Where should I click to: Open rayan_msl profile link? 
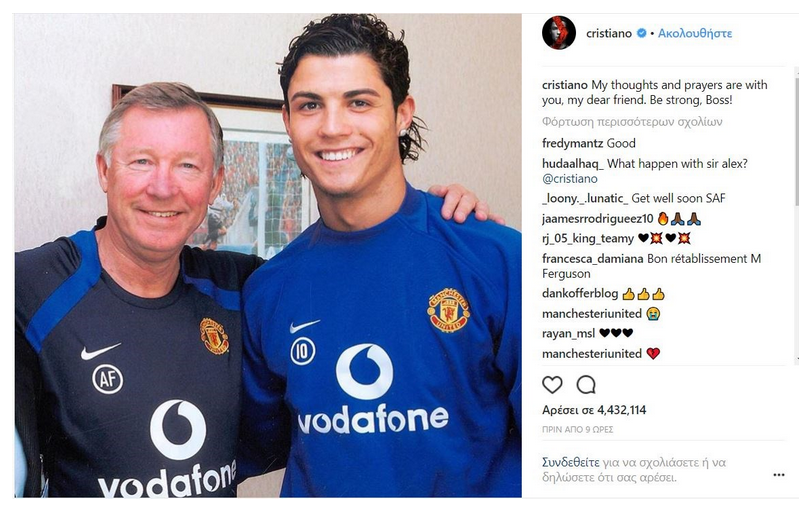(x=568, y=334)
